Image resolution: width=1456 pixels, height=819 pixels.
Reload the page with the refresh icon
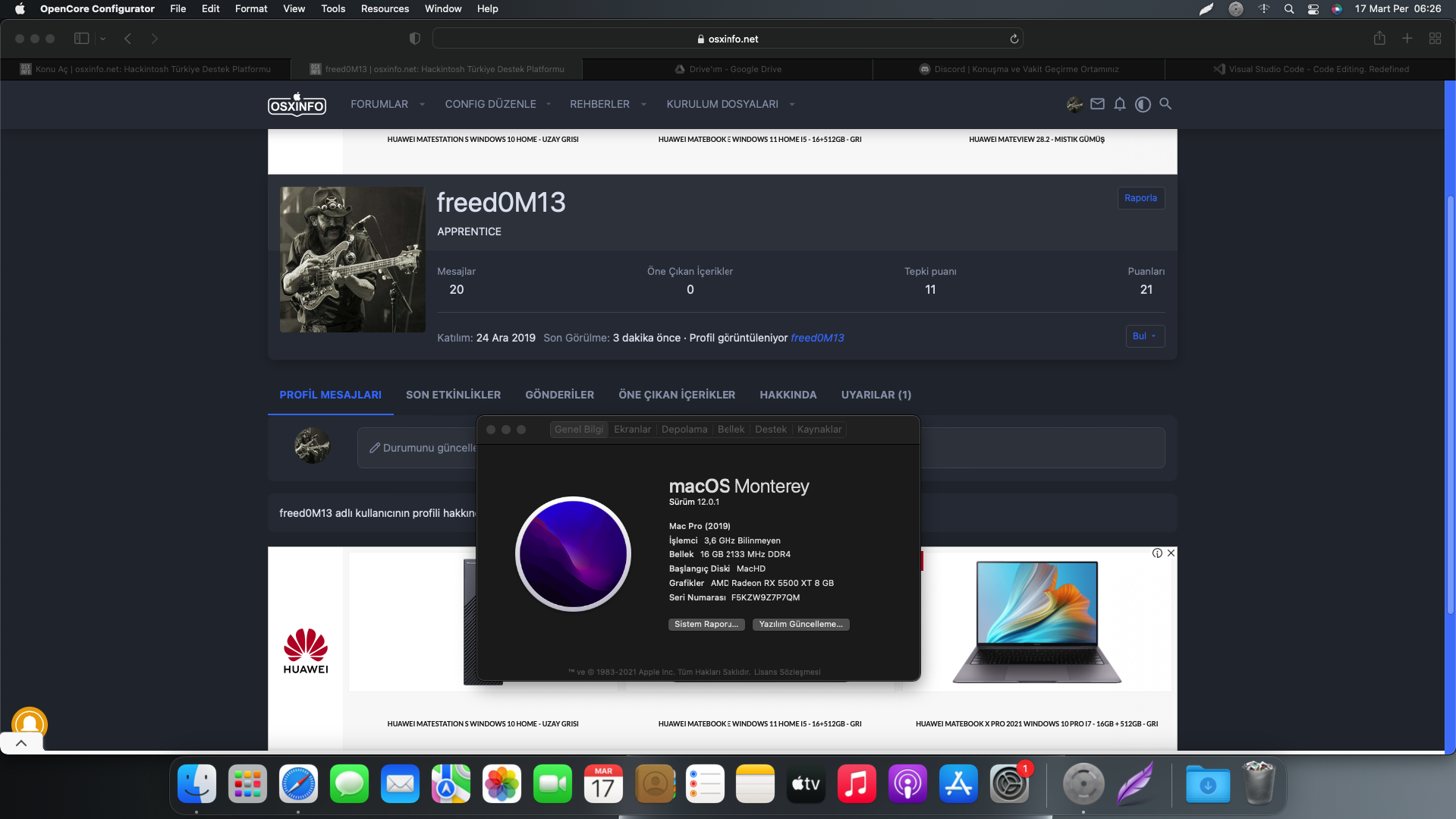coord(1014,38)
